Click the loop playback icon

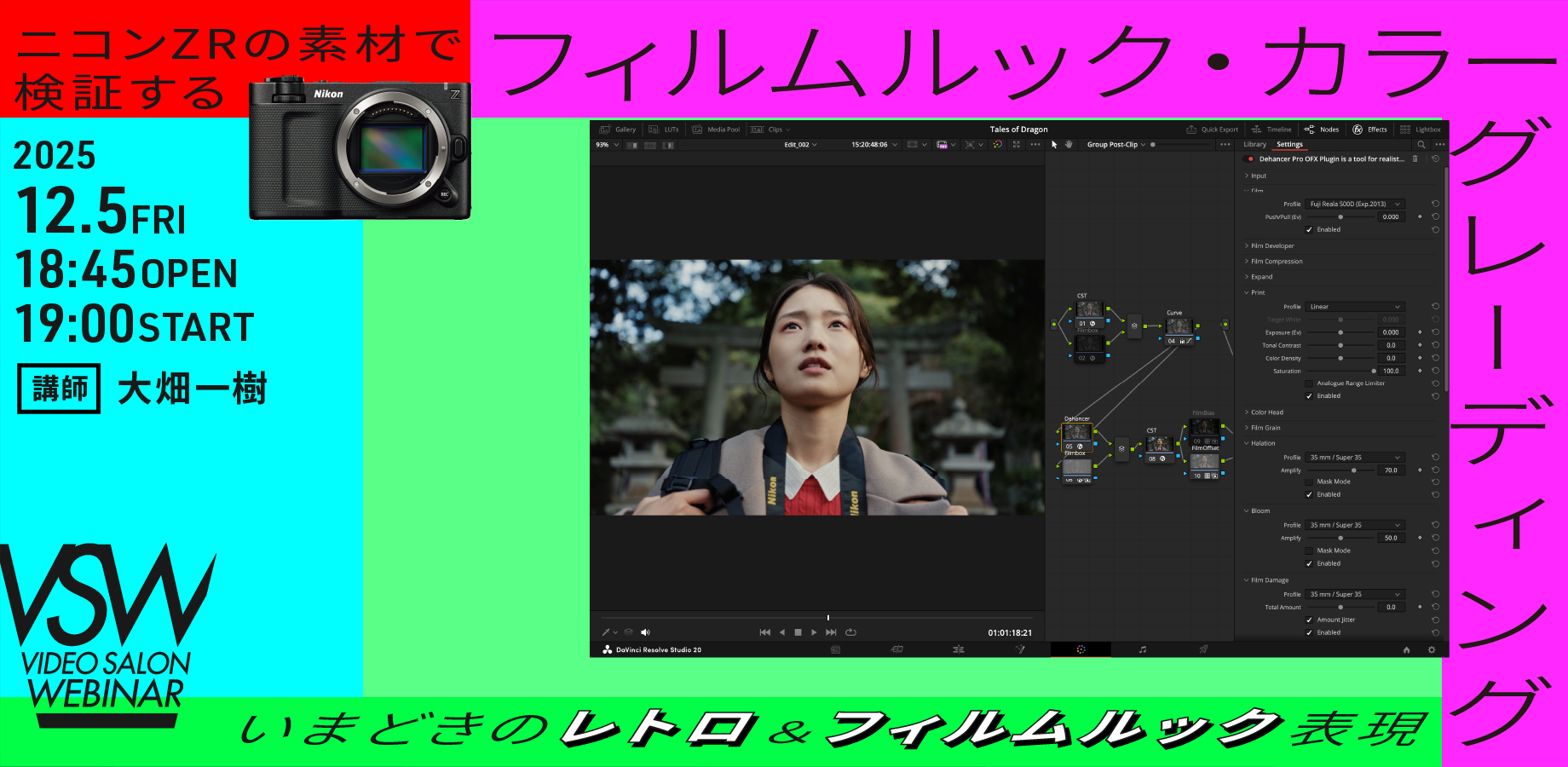850,632
